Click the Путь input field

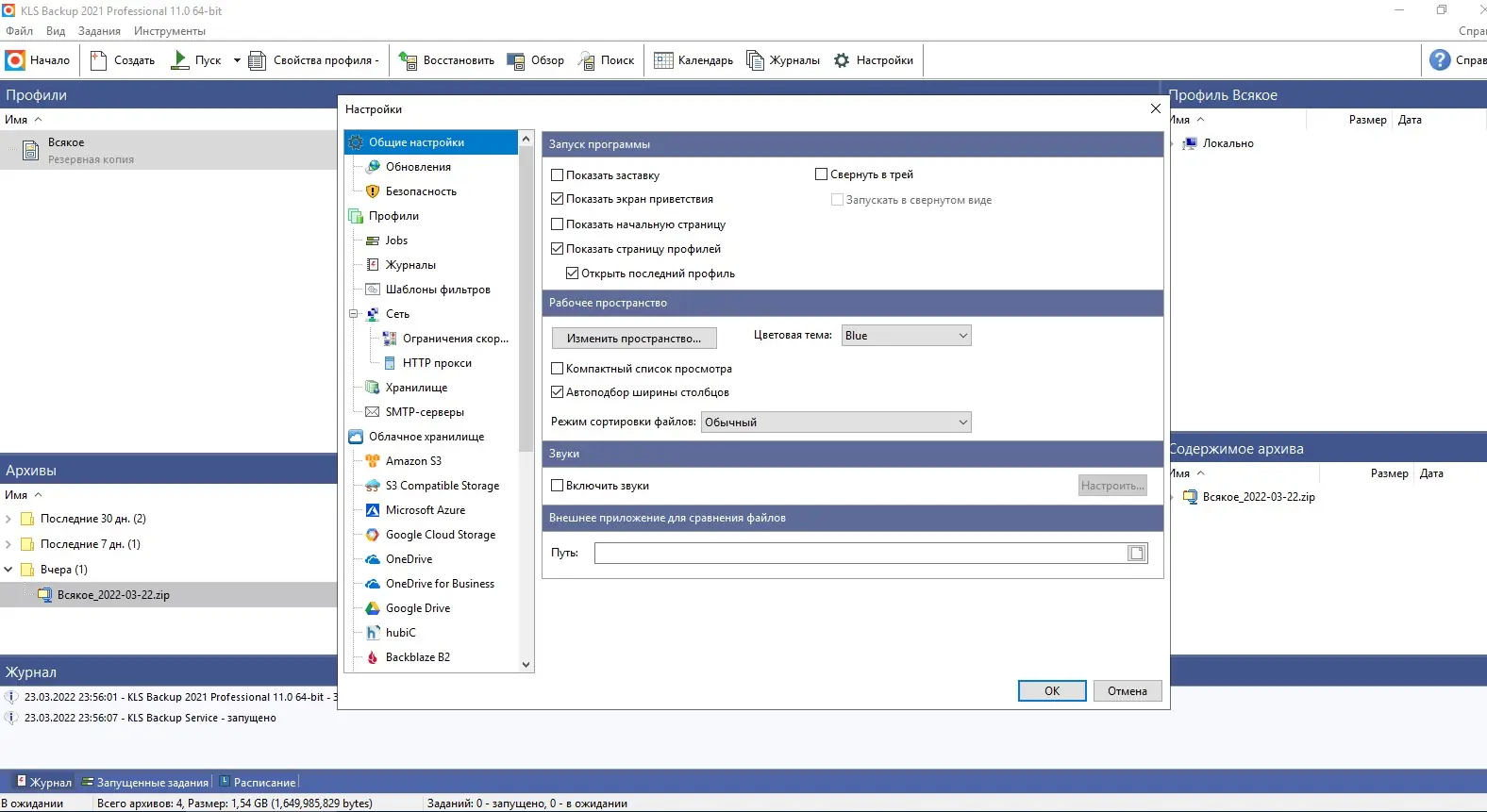click(x=860, y=554)
